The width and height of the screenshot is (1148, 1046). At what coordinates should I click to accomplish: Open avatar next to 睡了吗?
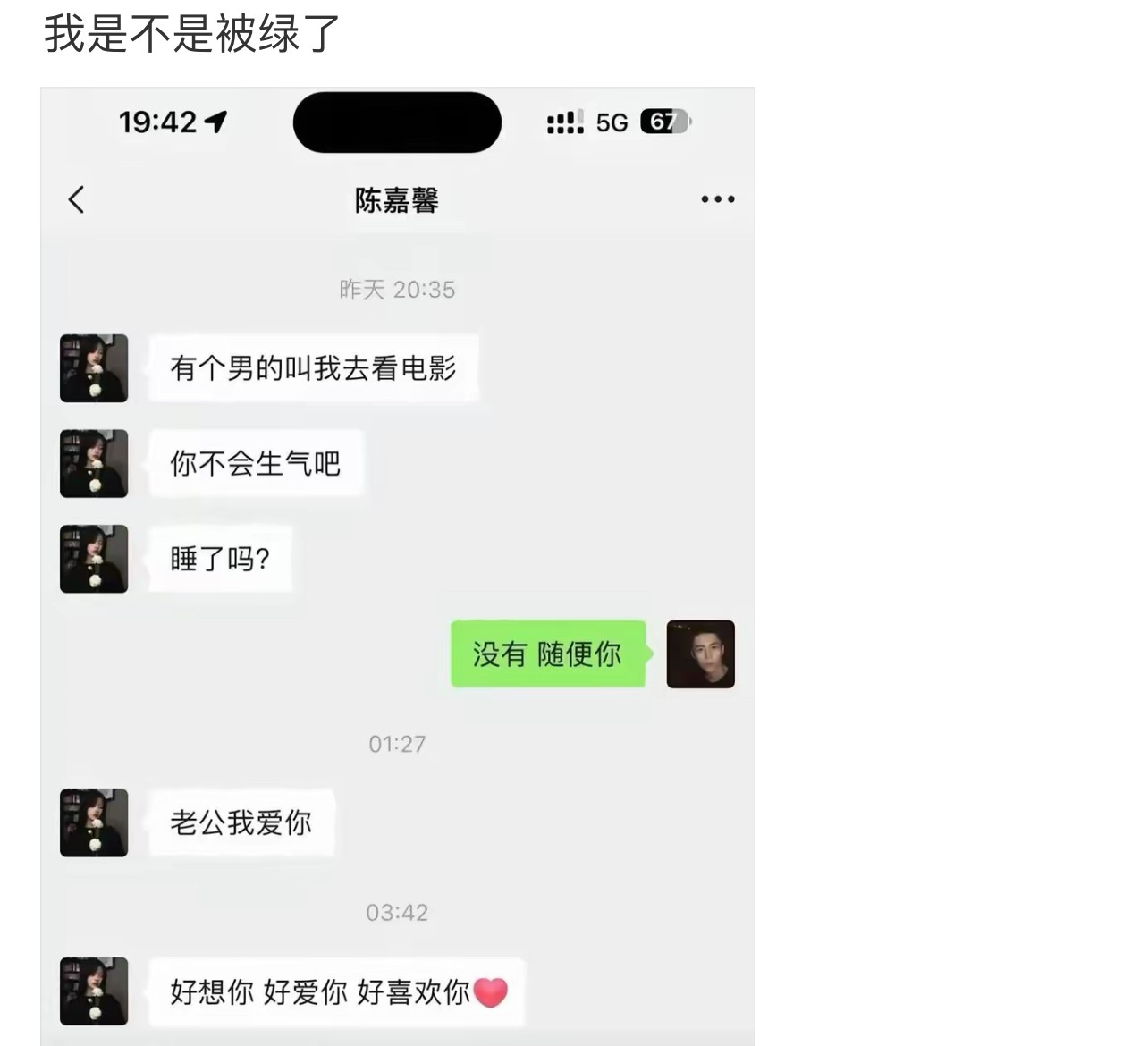pyautogui.click(x=94, y=559)
